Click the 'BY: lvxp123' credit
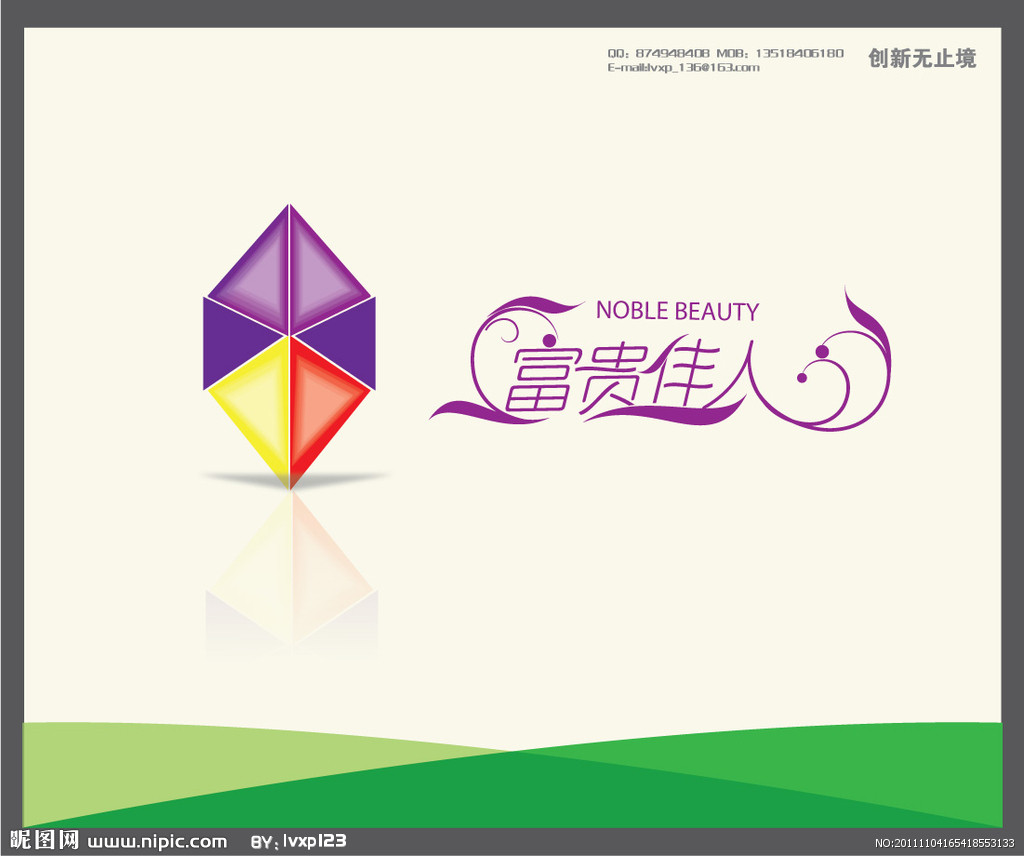Screen dimensions: 1024x856 (x=298, y=841)
